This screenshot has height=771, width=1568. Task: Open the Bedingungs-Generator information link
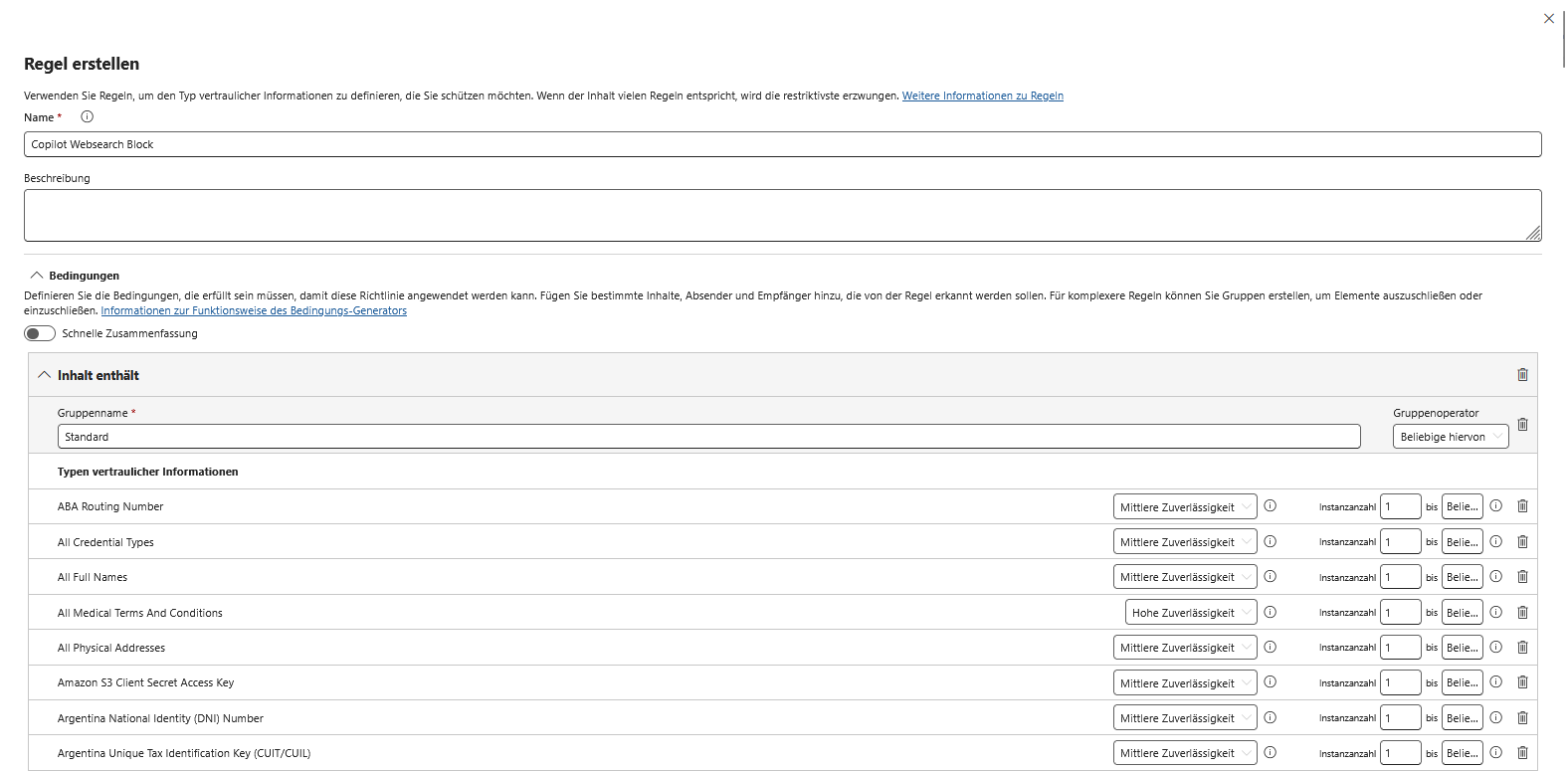click(254, 310)
